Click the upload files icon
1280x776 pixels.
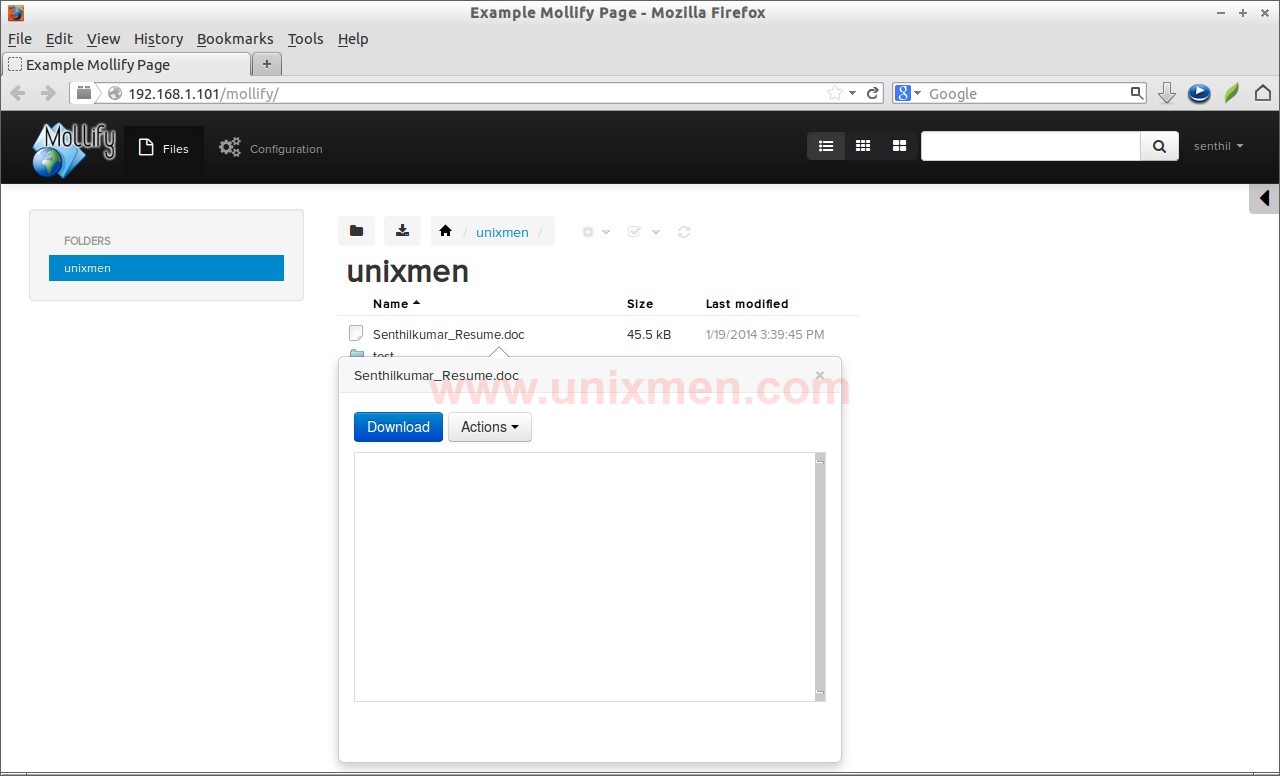(x=402, y=231)
